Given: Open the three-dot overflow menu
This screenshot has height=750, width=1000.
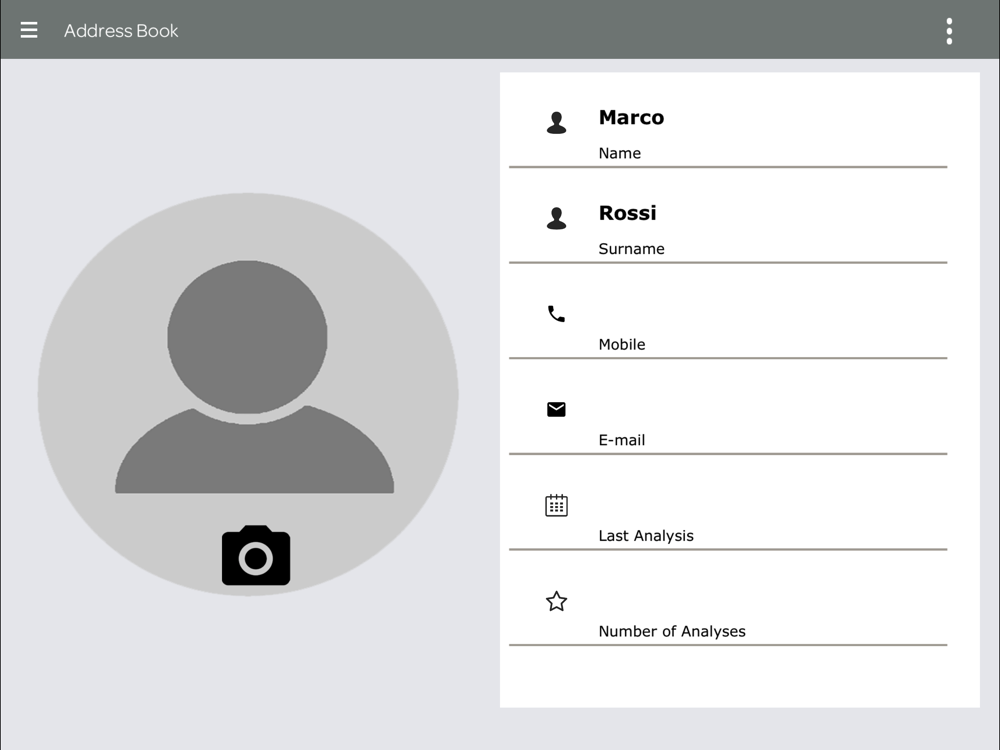Looking at the screenshot, I should (949, 31).
